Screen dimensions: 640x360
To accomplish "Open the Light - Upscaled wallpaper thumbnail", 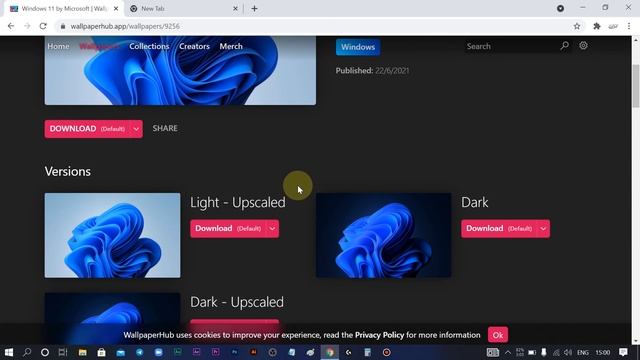I will [112, 236].
